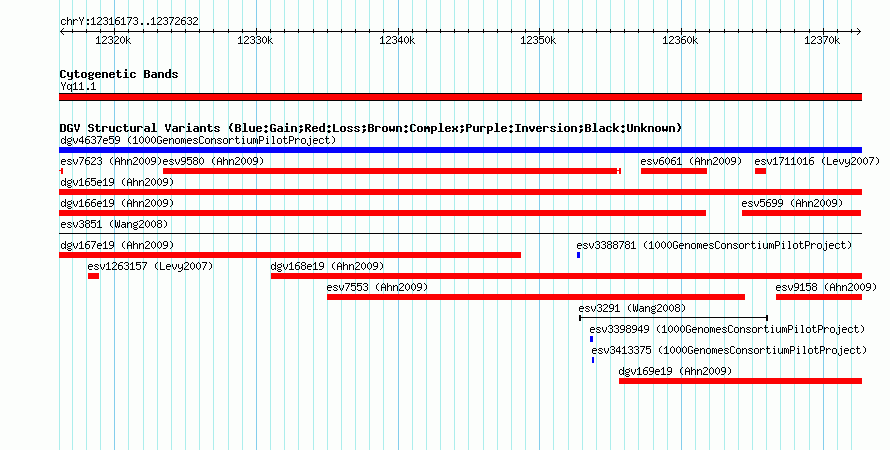Click the red esv6061 variant bar
This screenshot has width=890, height=450.
(674, 171)
